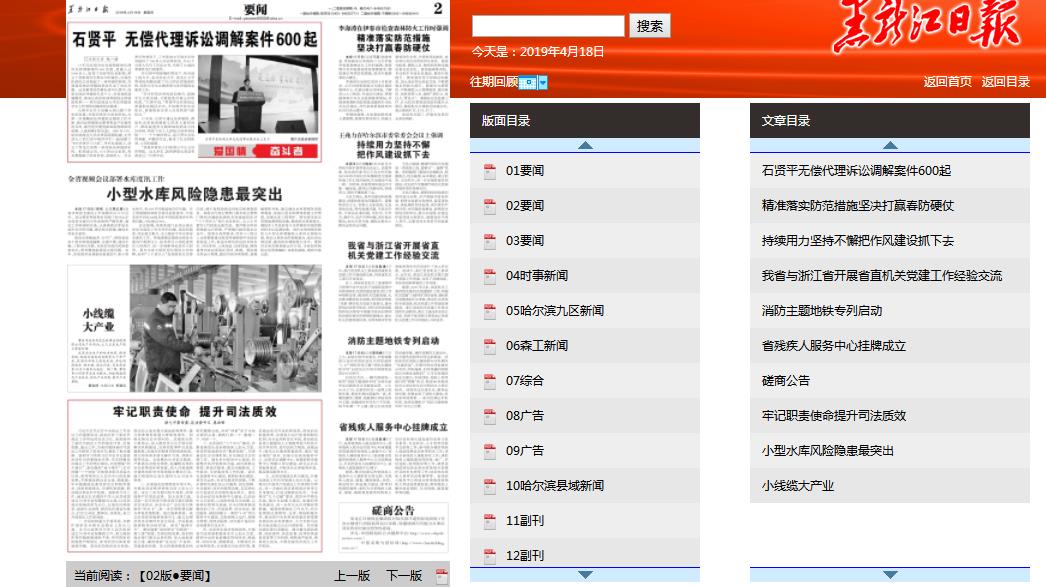Open PDF icon beside 08广告
This screenshot has height=587, width=1046.
click(490, 416)
